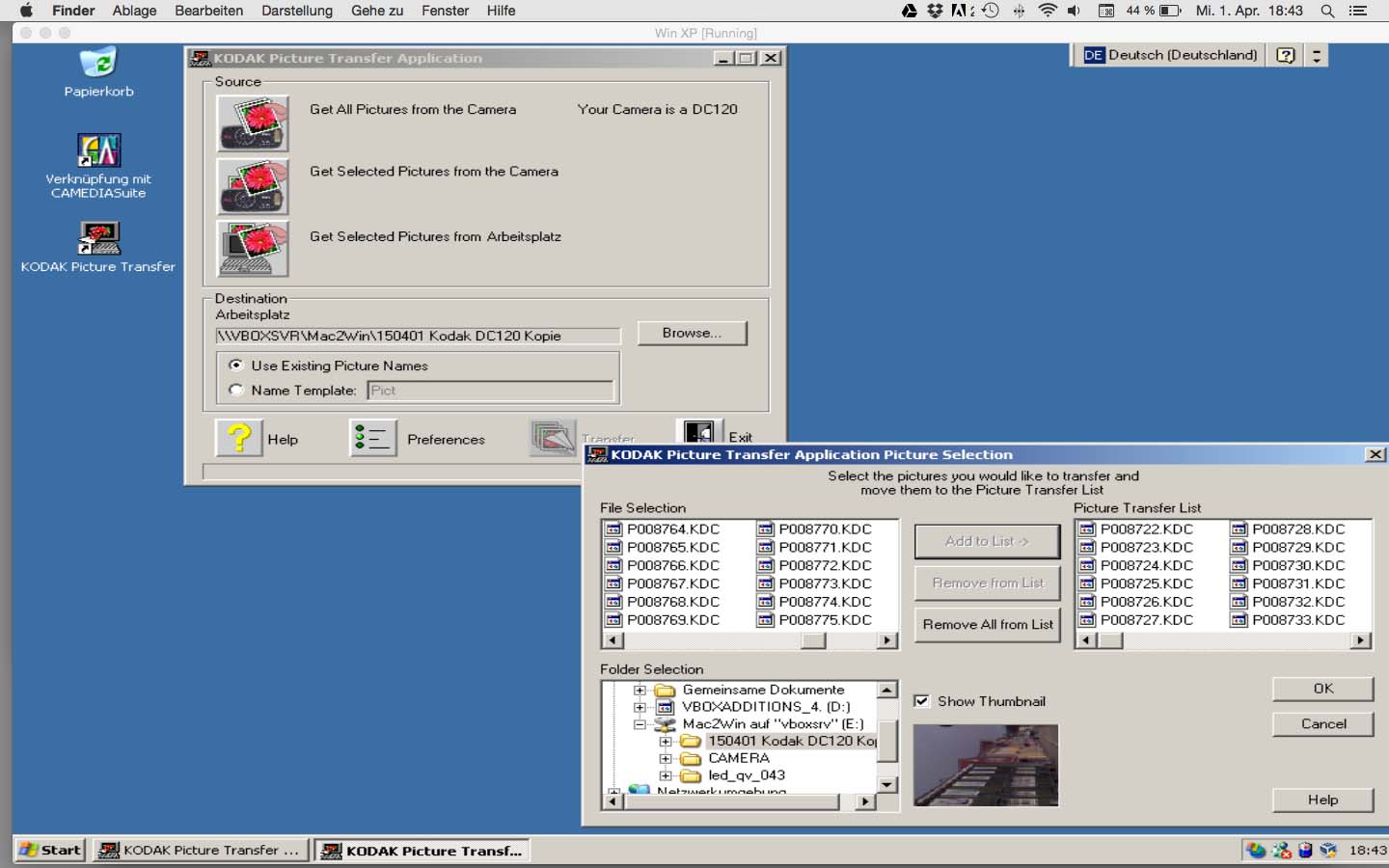
Task: Uncheck the Show Thumbnail checkbox
Action: tap(921, 701)
